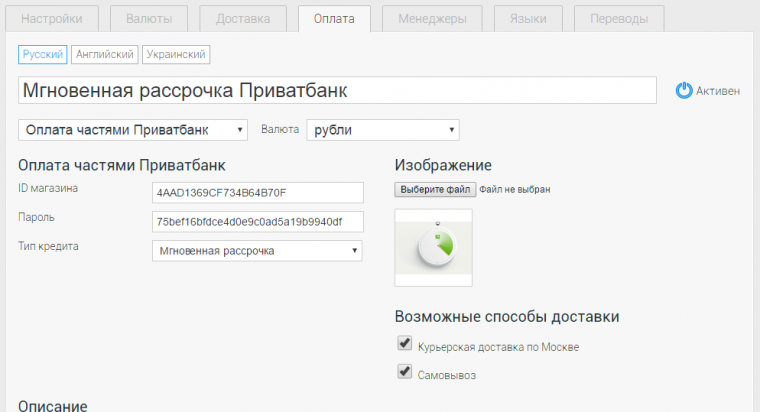760x412 pixels.
Task: Click the ID магазина input field
Action: coord(257,192)
